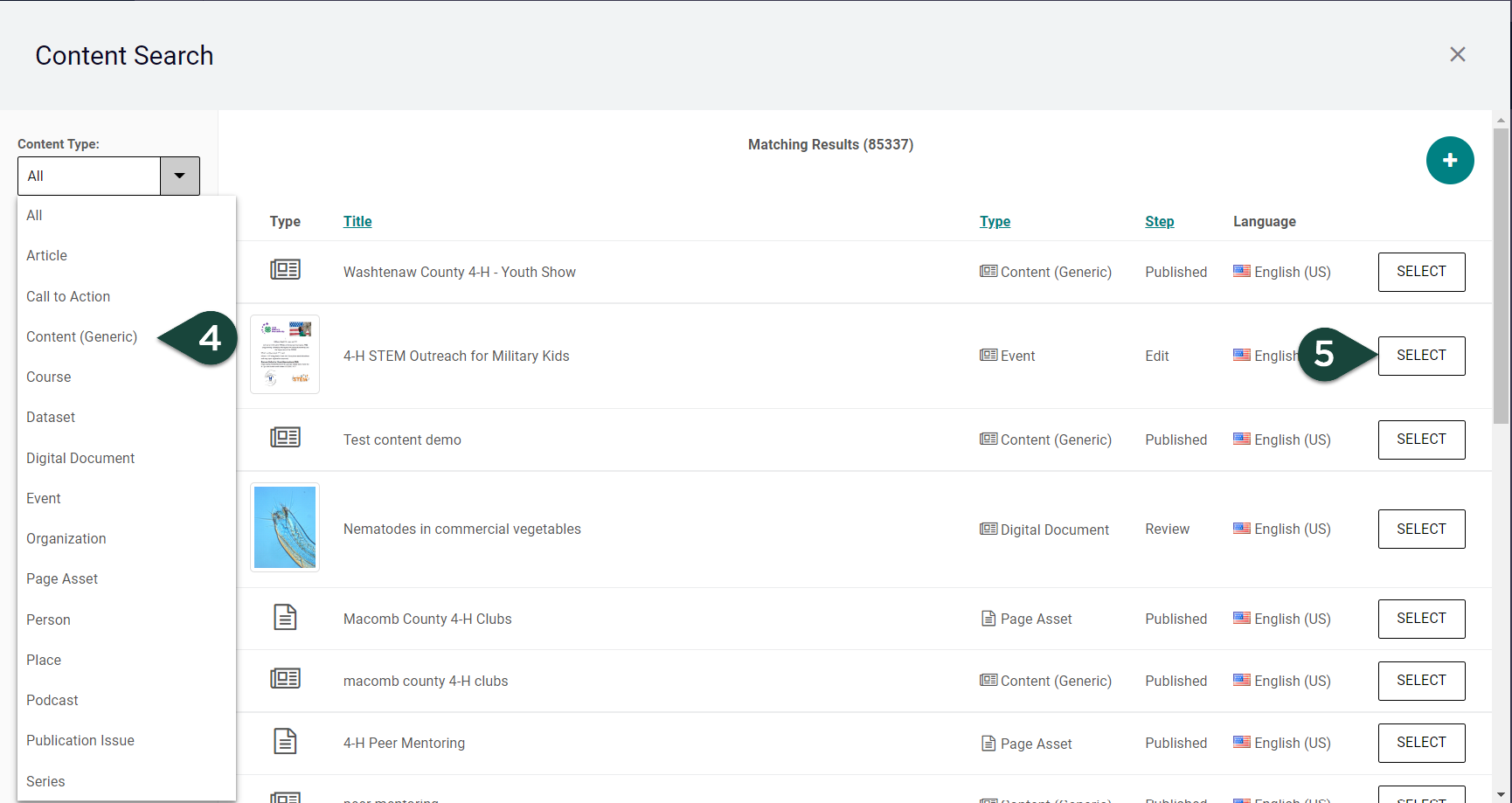Screen dimensions: 1512x803
Task: Sort results by the Step column
Action: point(1159,222)
